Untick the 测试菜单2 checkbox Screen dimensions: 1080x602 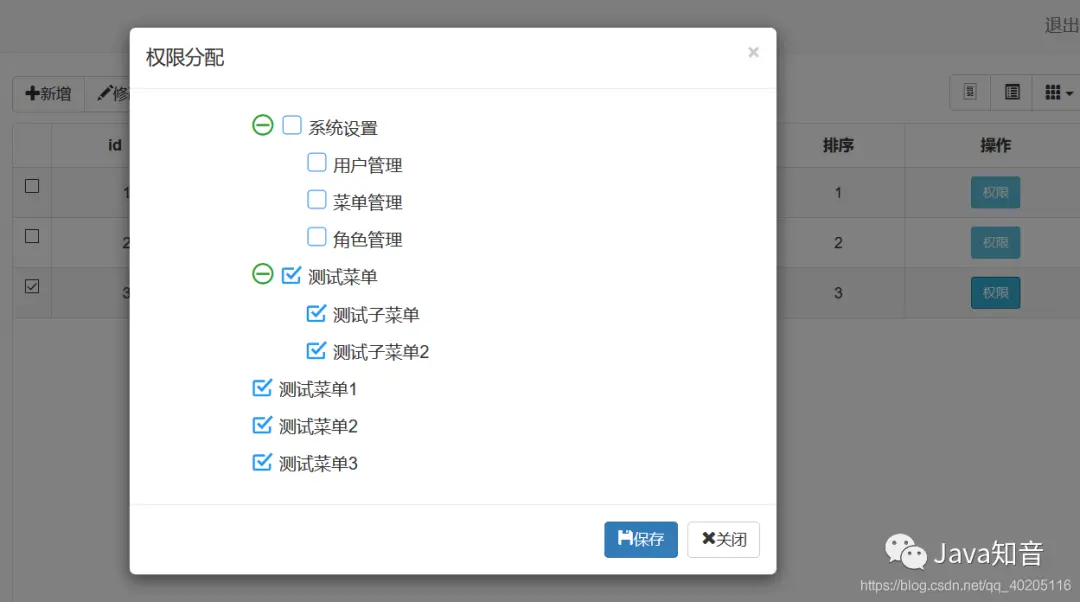262,425
